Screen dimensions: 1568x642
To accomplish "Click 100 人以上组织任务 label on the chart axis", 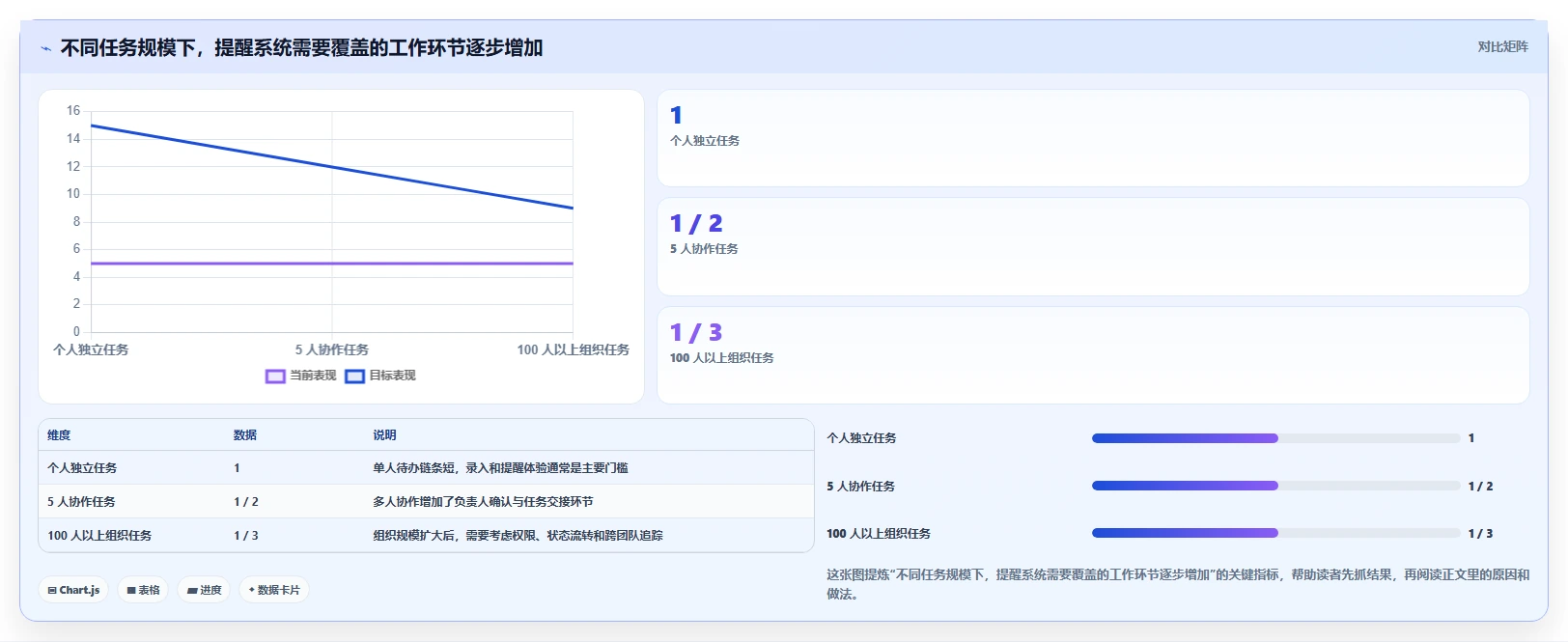I will pyautogui.click(x=573, y=349).
